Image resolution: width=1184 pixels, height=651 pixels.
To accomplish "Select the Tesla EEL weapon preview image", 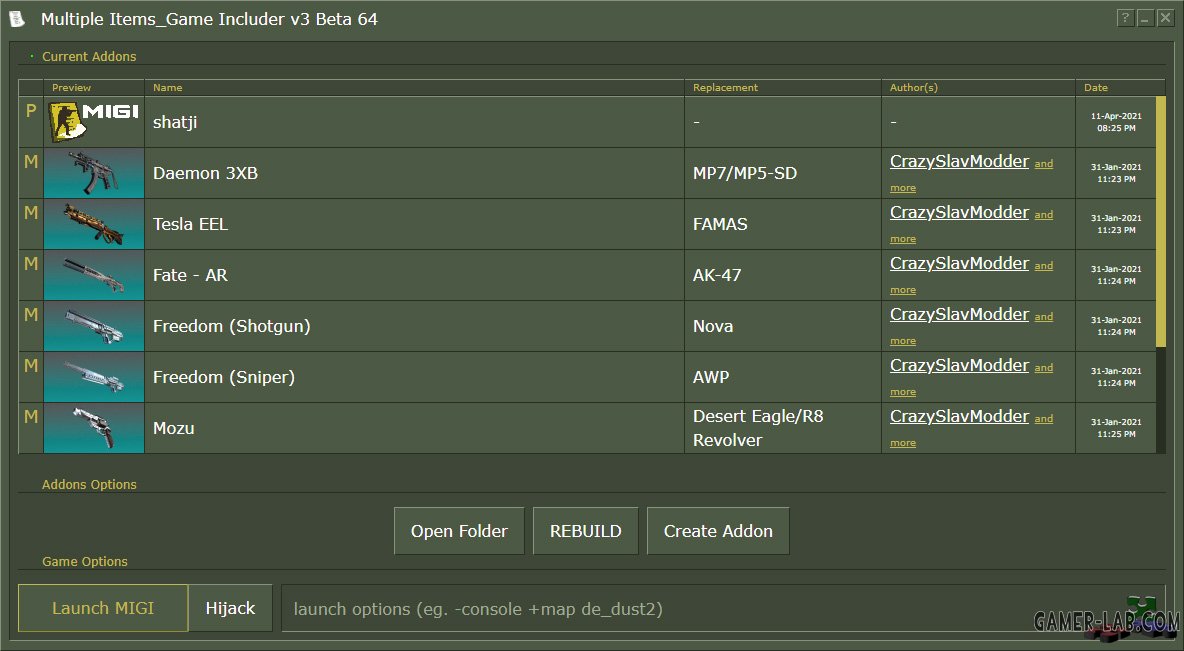I will (94, 224).
